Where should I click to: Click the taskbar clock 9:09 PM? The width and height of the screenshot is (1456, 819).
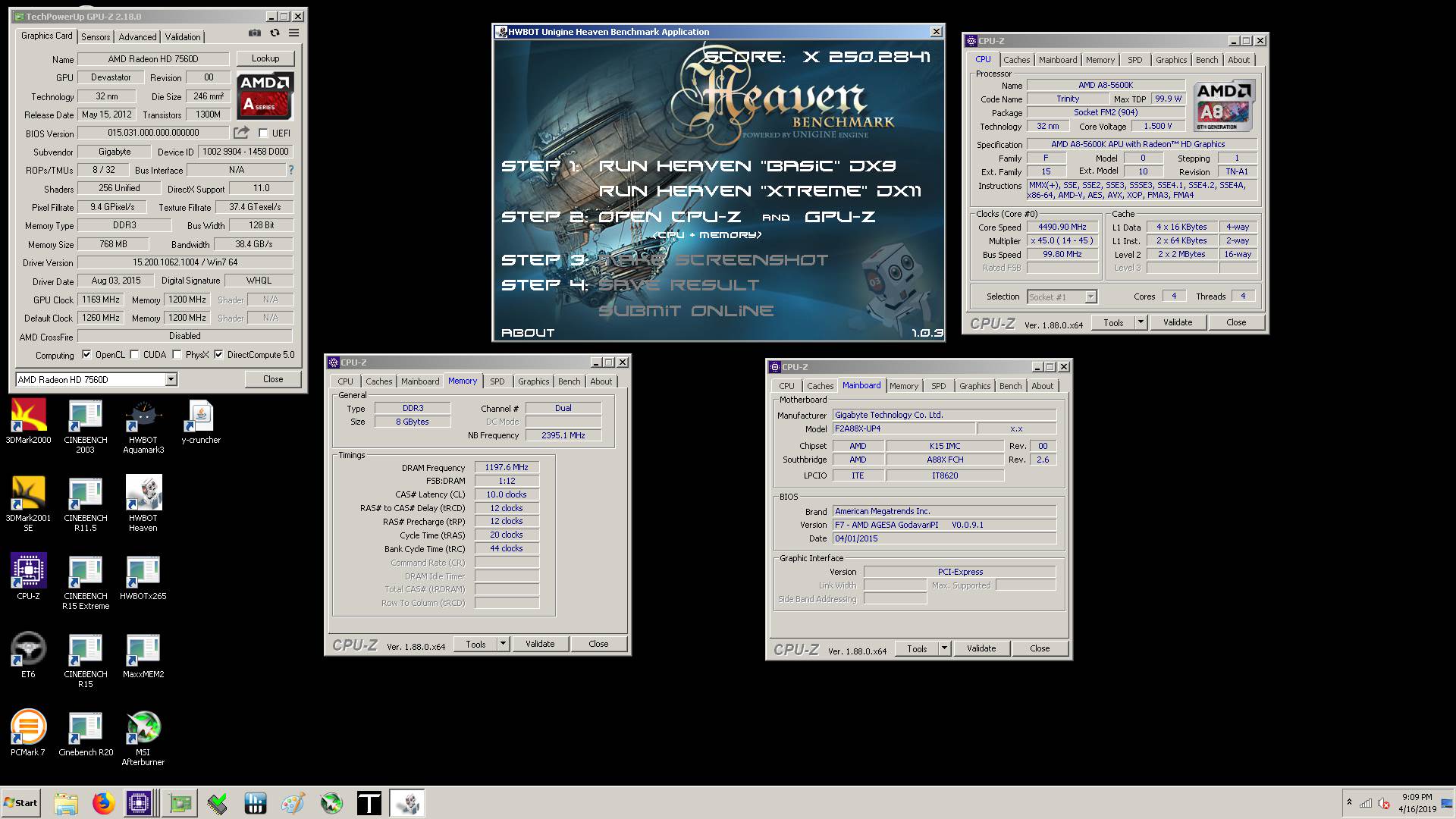pos(1417,803)
